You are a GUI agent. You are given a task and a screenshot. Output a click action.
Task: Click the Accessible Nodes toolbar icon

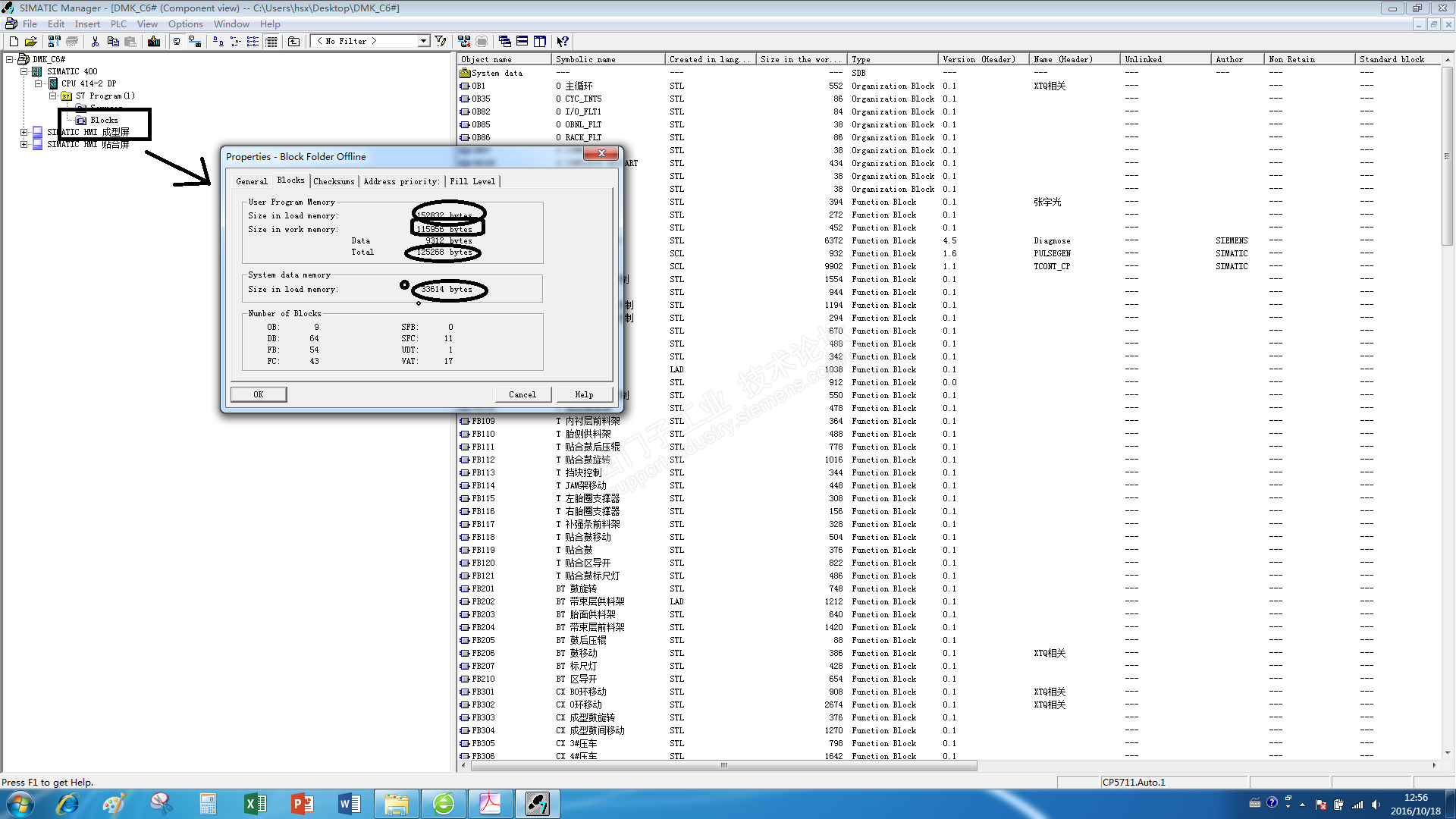55,42
